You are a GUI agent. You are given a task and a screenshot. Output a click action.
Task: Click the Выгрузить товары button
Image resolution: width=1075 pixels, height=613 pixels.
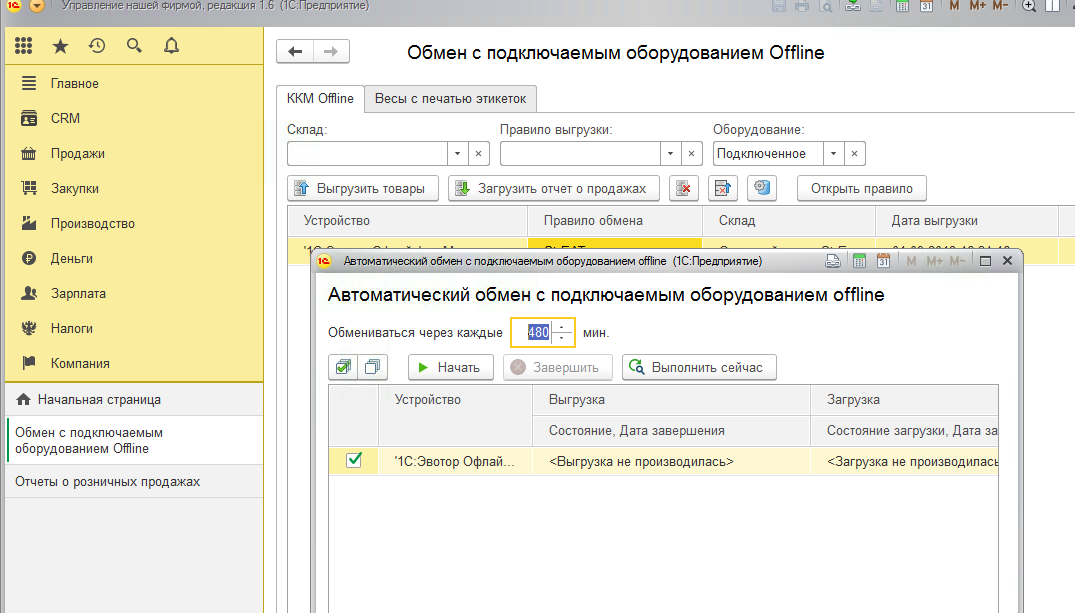(x=362, y=188)
